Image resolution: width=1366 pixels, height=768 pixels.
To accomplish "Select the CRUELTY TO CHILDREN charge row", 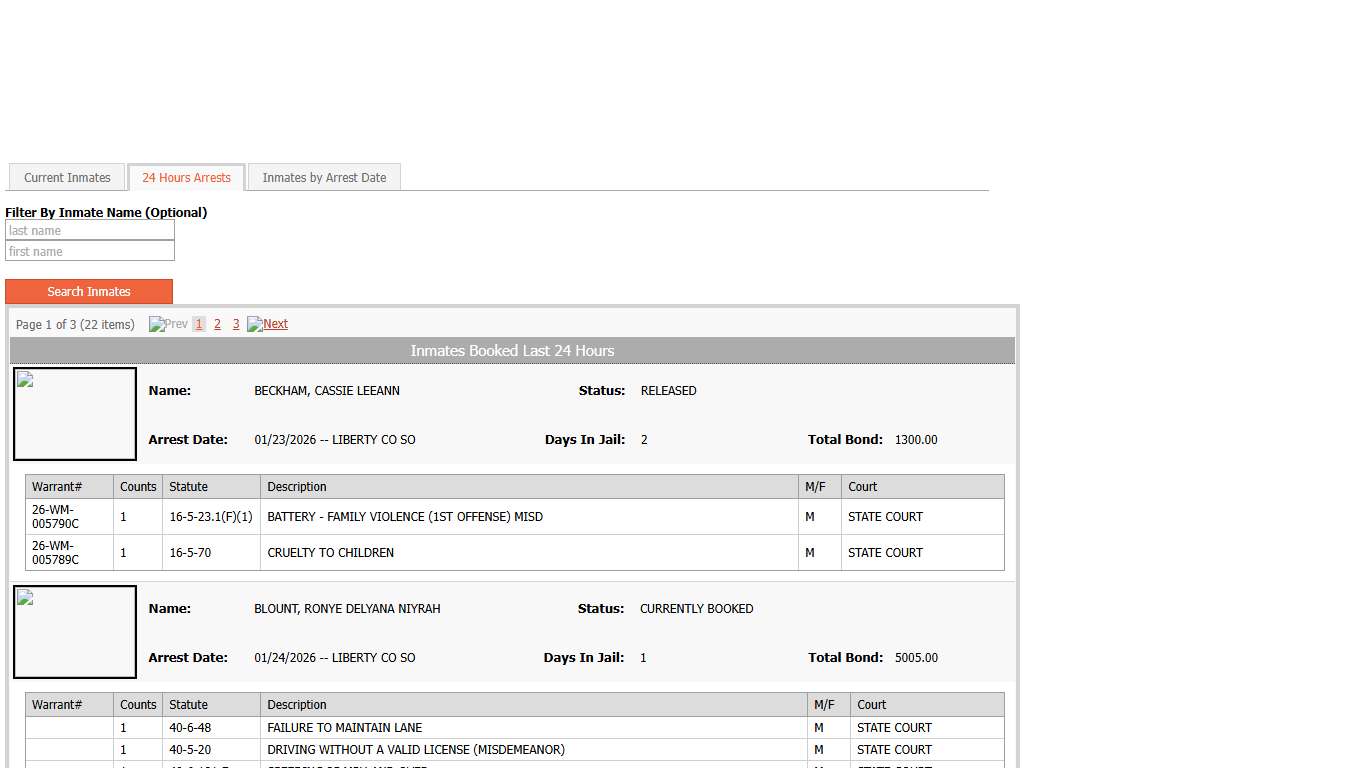I will point(331,553).
